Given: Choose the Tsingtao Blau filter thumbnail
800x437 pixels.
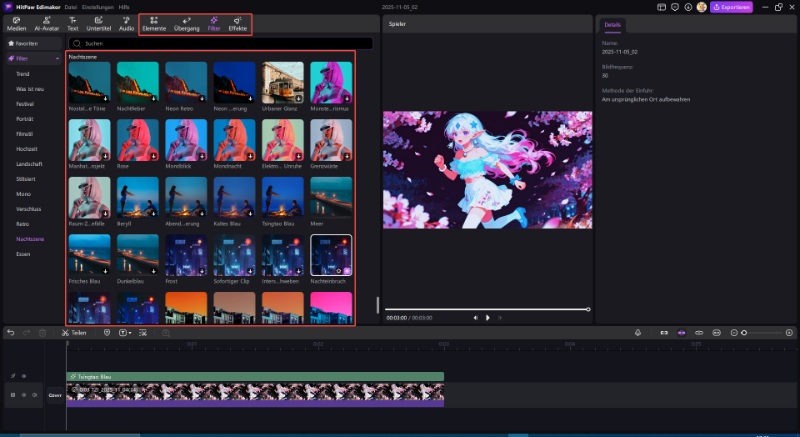Looking at the screenshot, I should click(x=283, y=198).
